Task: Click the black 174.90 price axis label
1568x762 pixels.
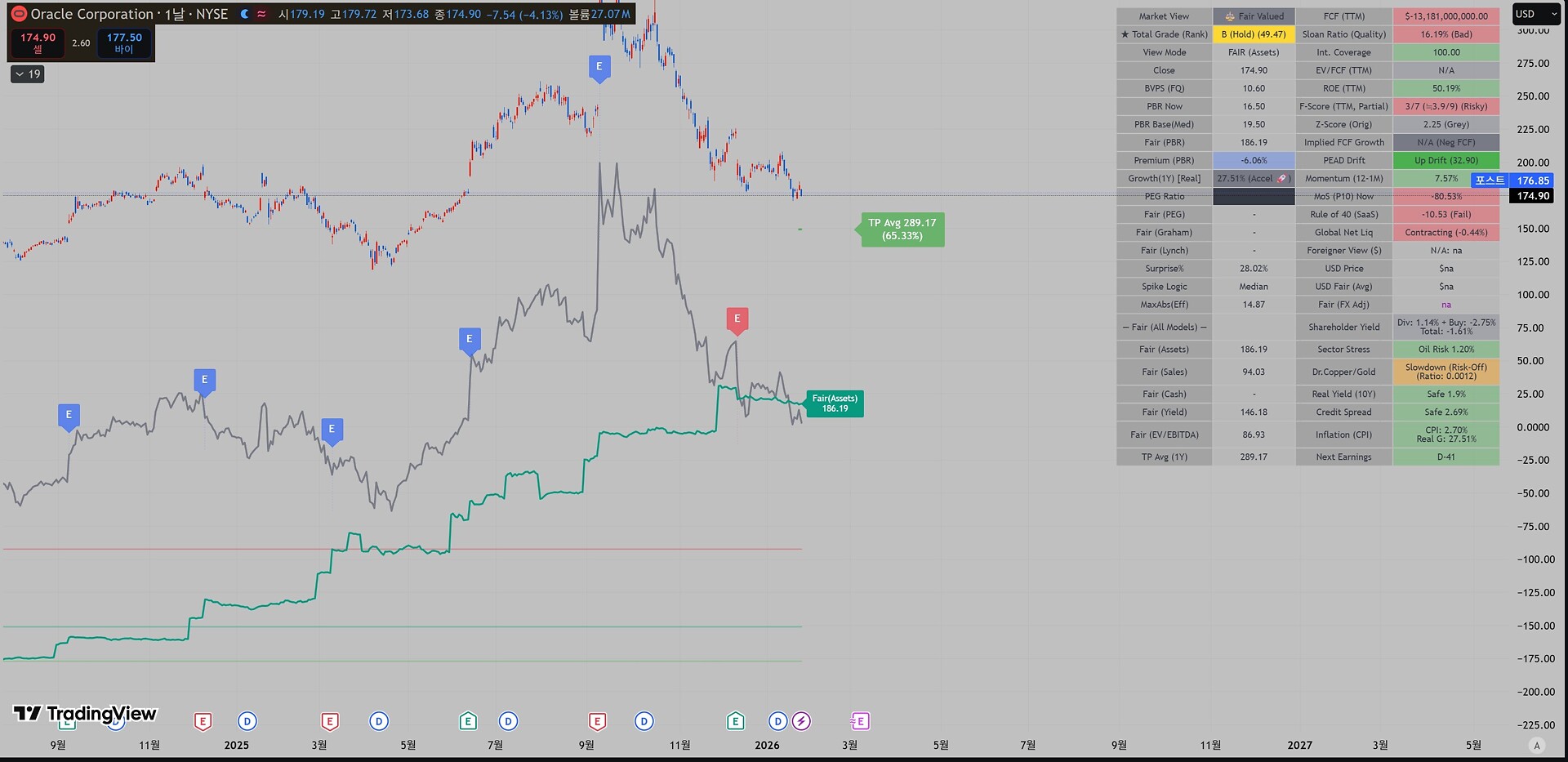Action: tap(1533, 196)
